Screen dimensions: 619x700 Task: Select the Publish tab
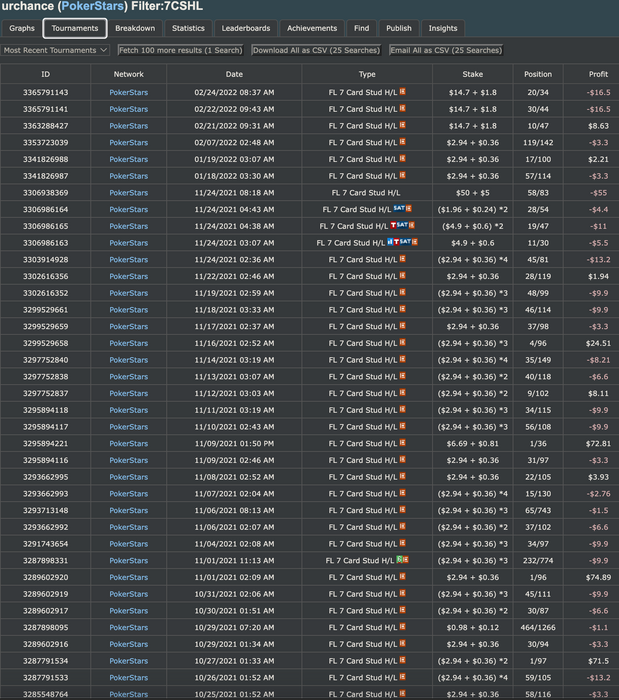[399, 28]
